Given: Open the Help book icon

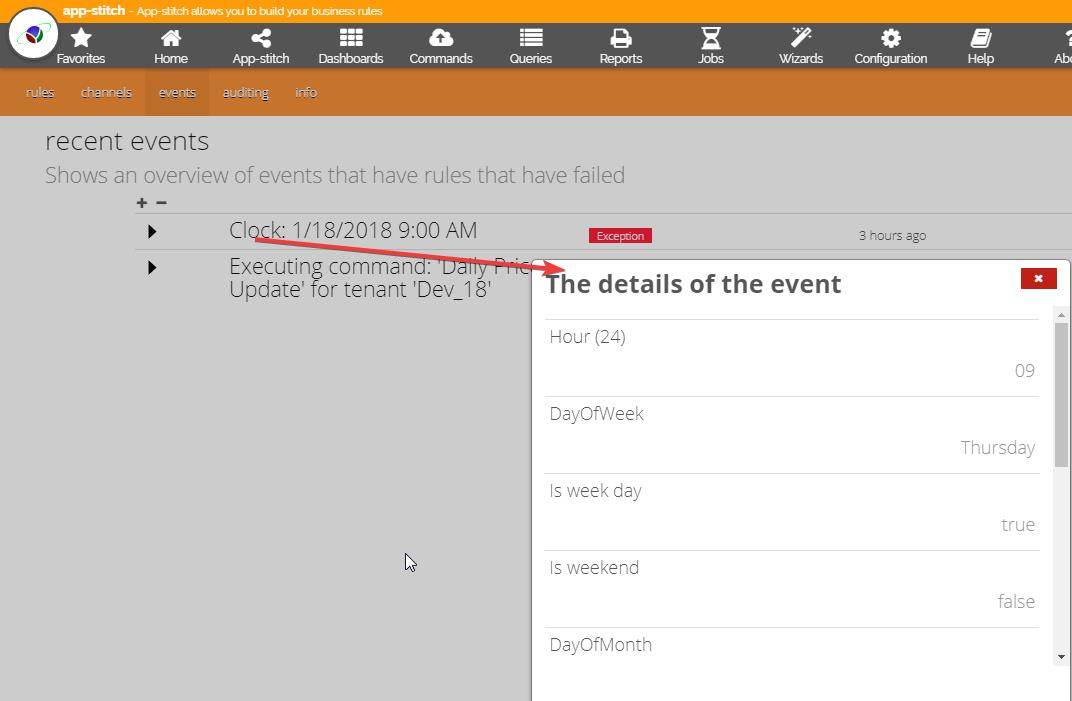Looking at the screenshot, I should (981, 39).
